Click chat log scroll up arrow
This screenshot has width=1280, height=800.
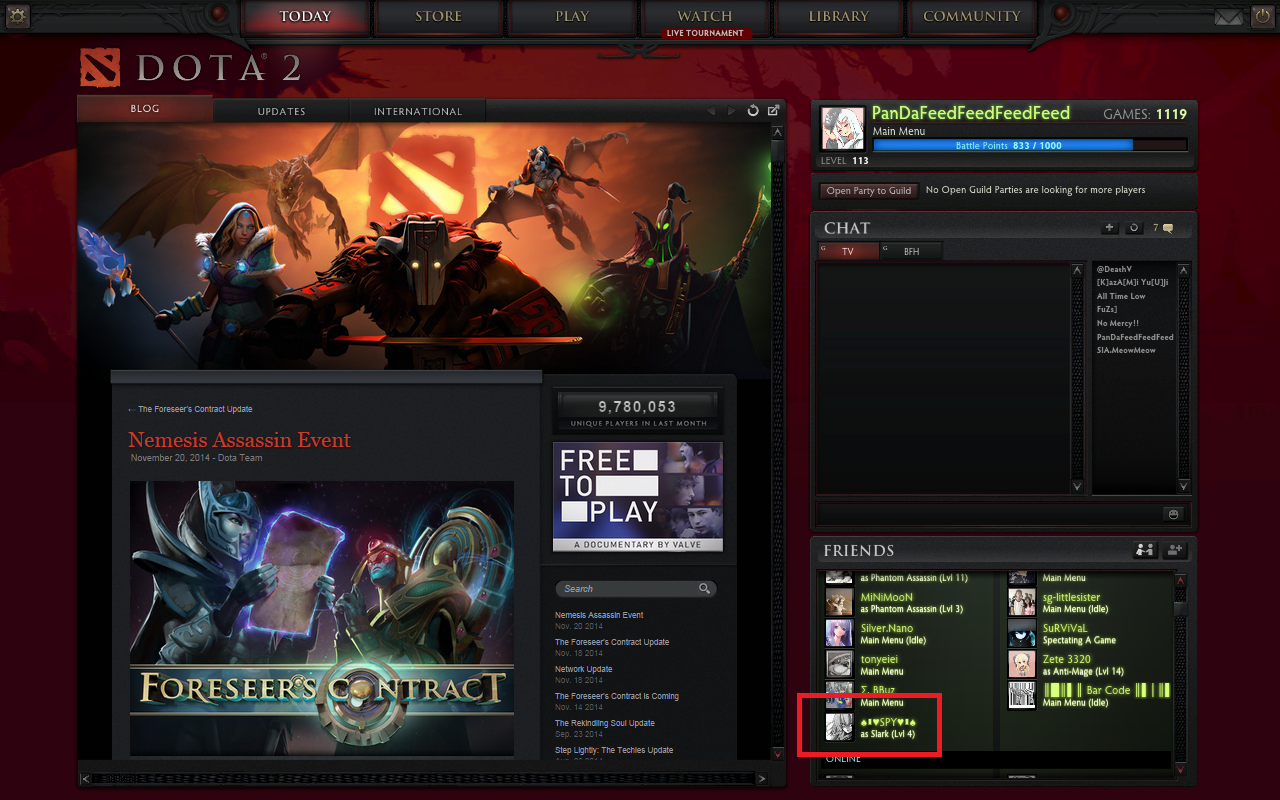pyautogui.click(x=1077, y=270)
